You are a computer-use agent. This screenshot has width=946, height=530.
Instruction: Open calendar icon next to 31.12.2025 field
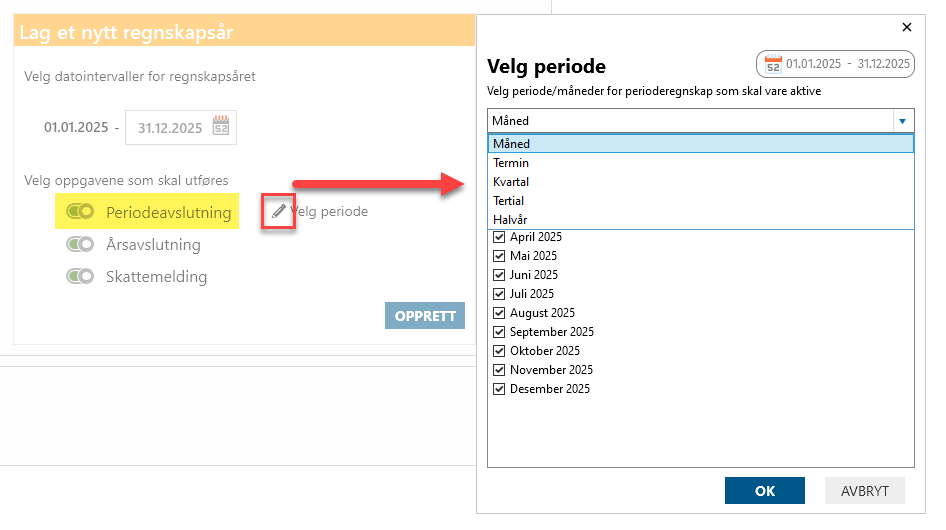221,126
